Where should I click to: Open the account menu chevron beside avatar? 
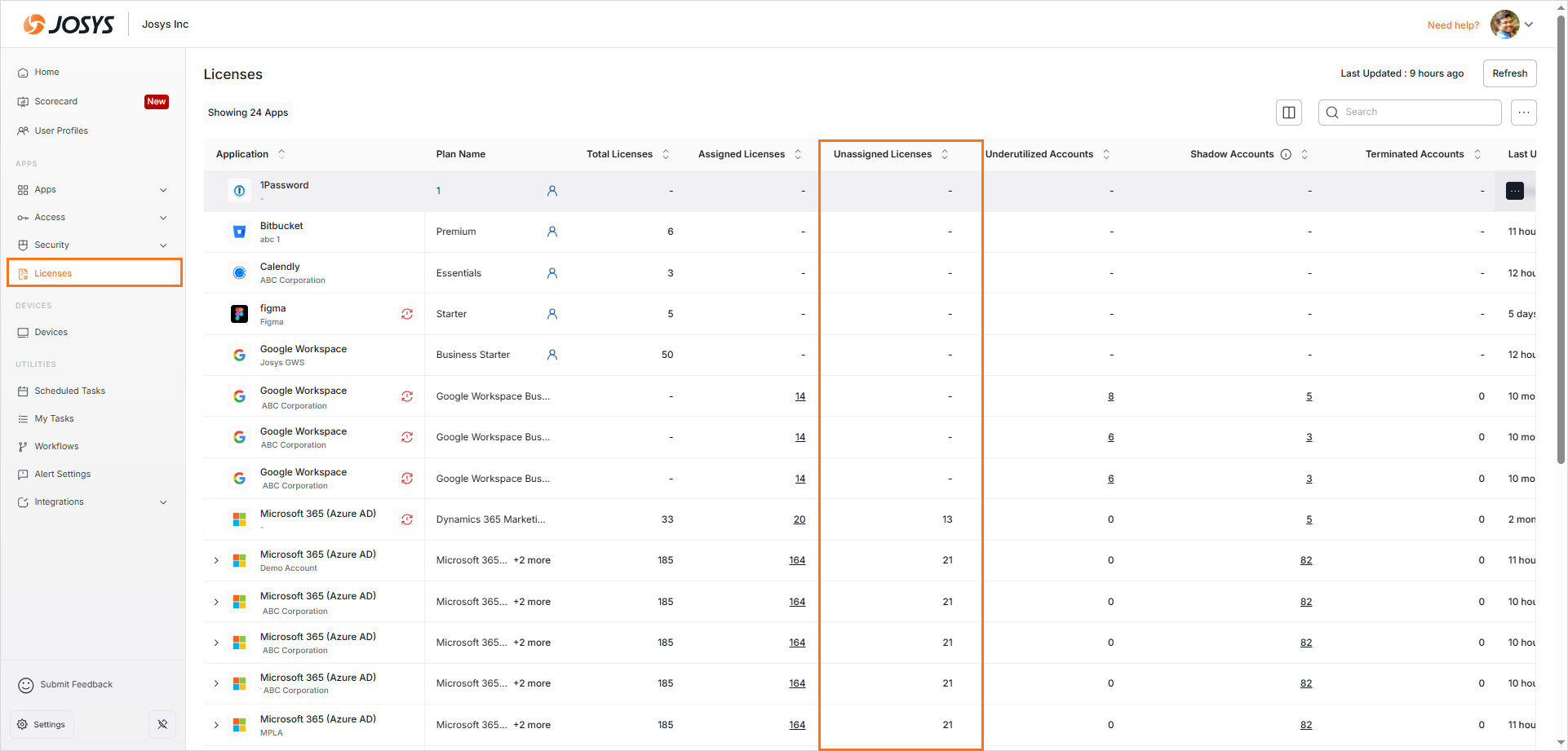(x=1529, y=24)
